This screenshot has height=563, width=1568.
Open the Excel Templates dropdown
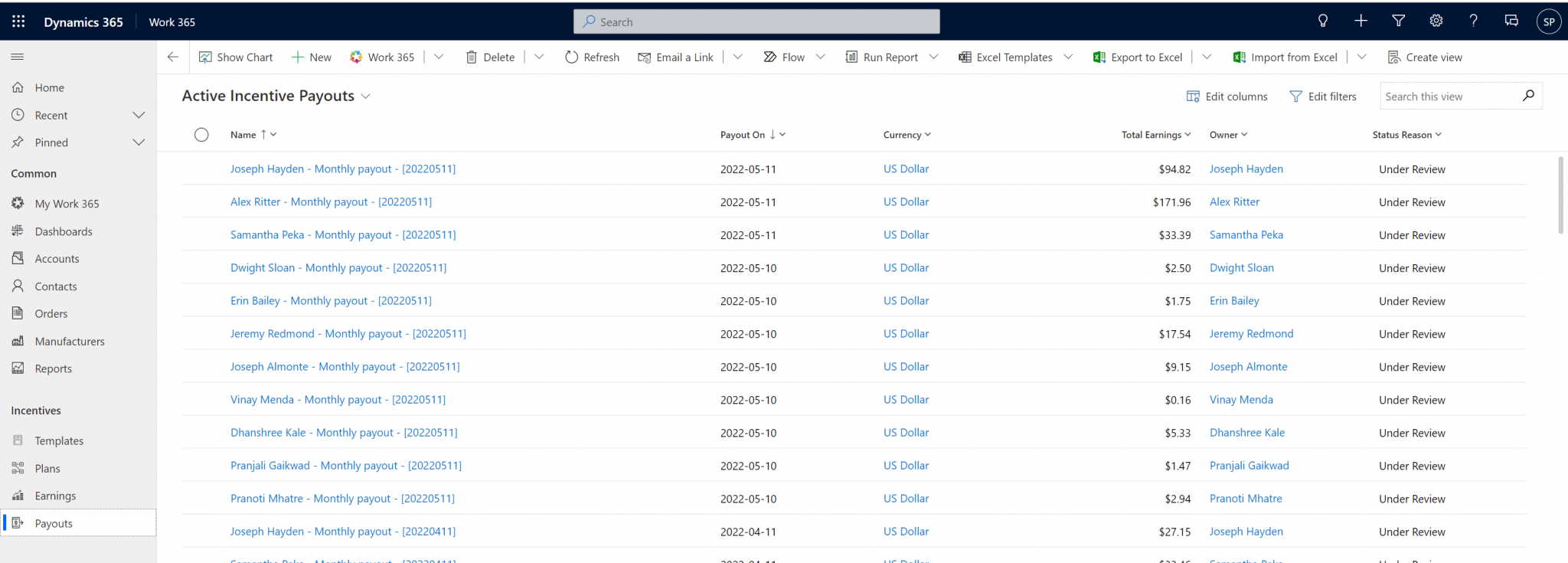click(x=1068, y=57)
